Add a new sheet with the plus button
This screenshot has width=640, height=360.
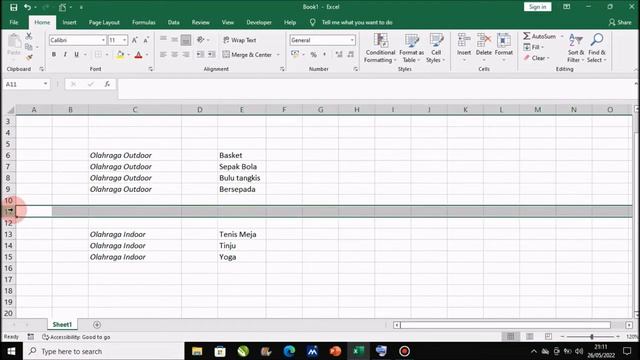point(97,325)
